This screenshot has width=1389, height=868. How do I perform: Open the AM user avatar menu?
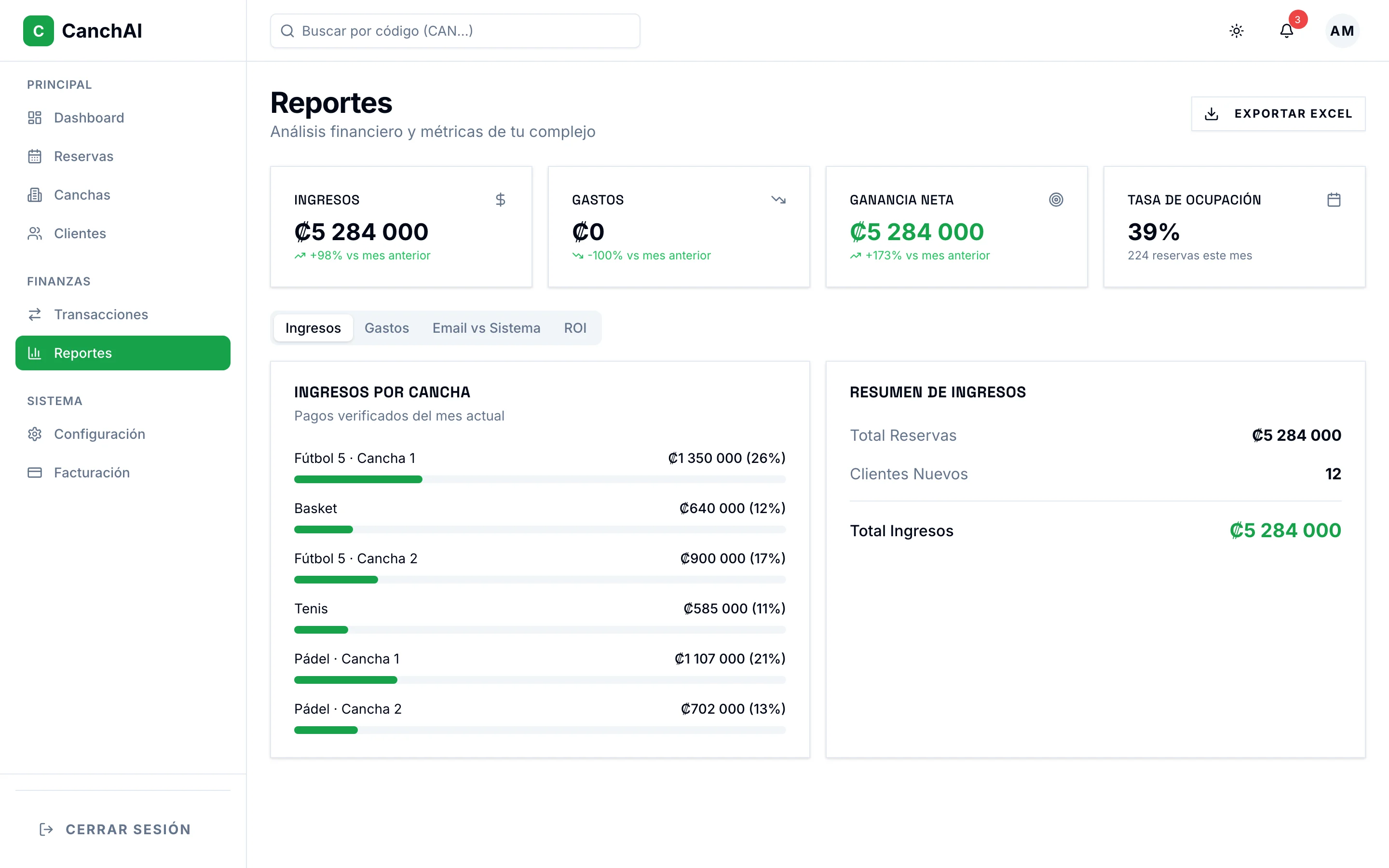tap(1342, 31)
